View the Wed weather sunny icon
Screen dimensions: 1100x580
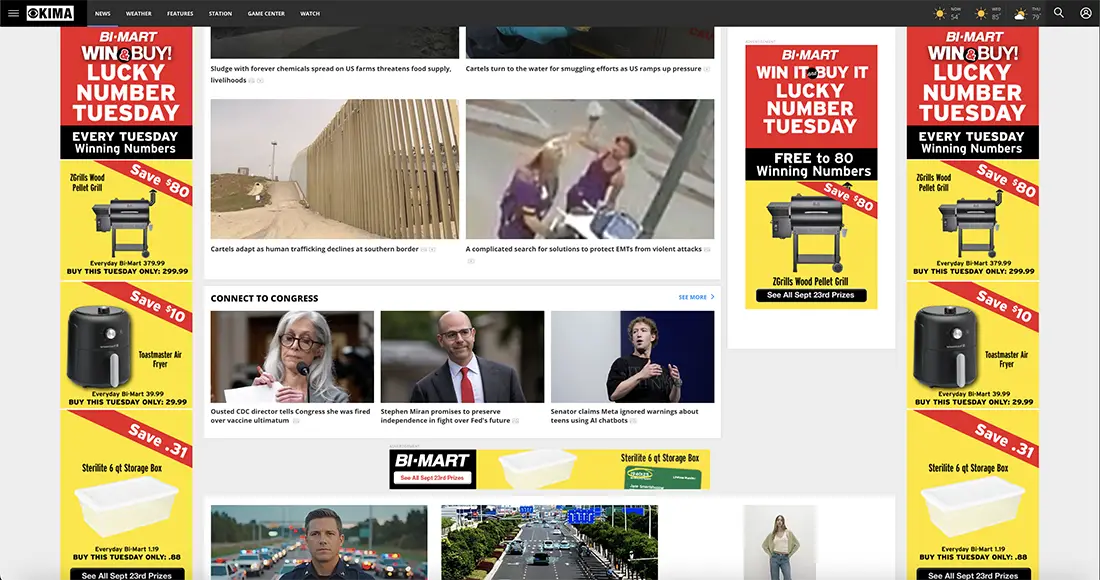[x=981, y=13]
